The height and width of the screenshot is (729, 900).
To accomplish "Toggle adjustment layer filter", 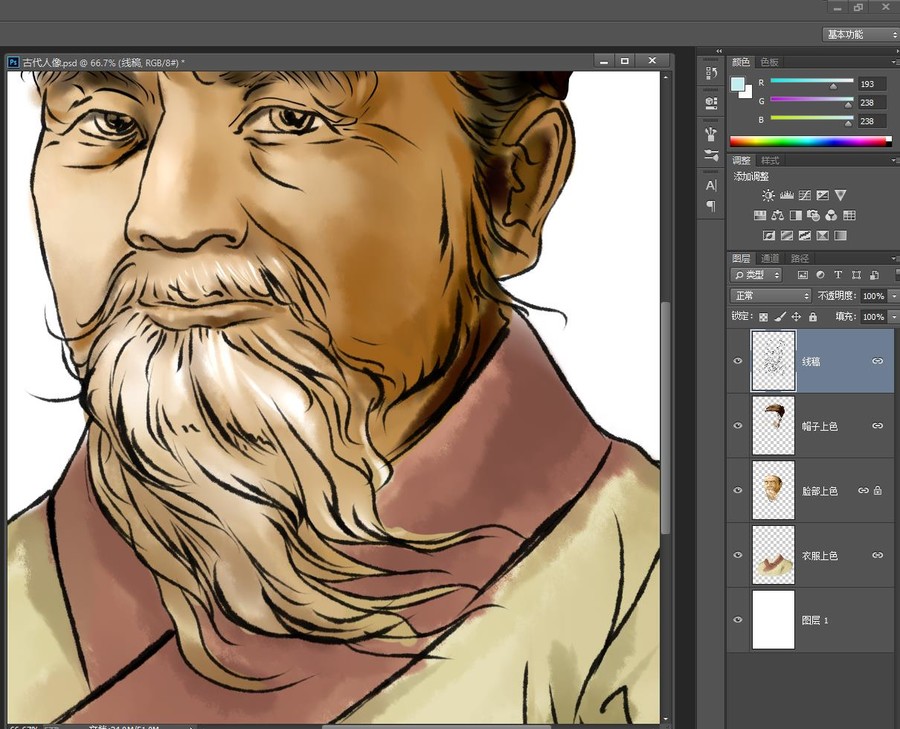I will pyautogui.click(x=820, y=275).
